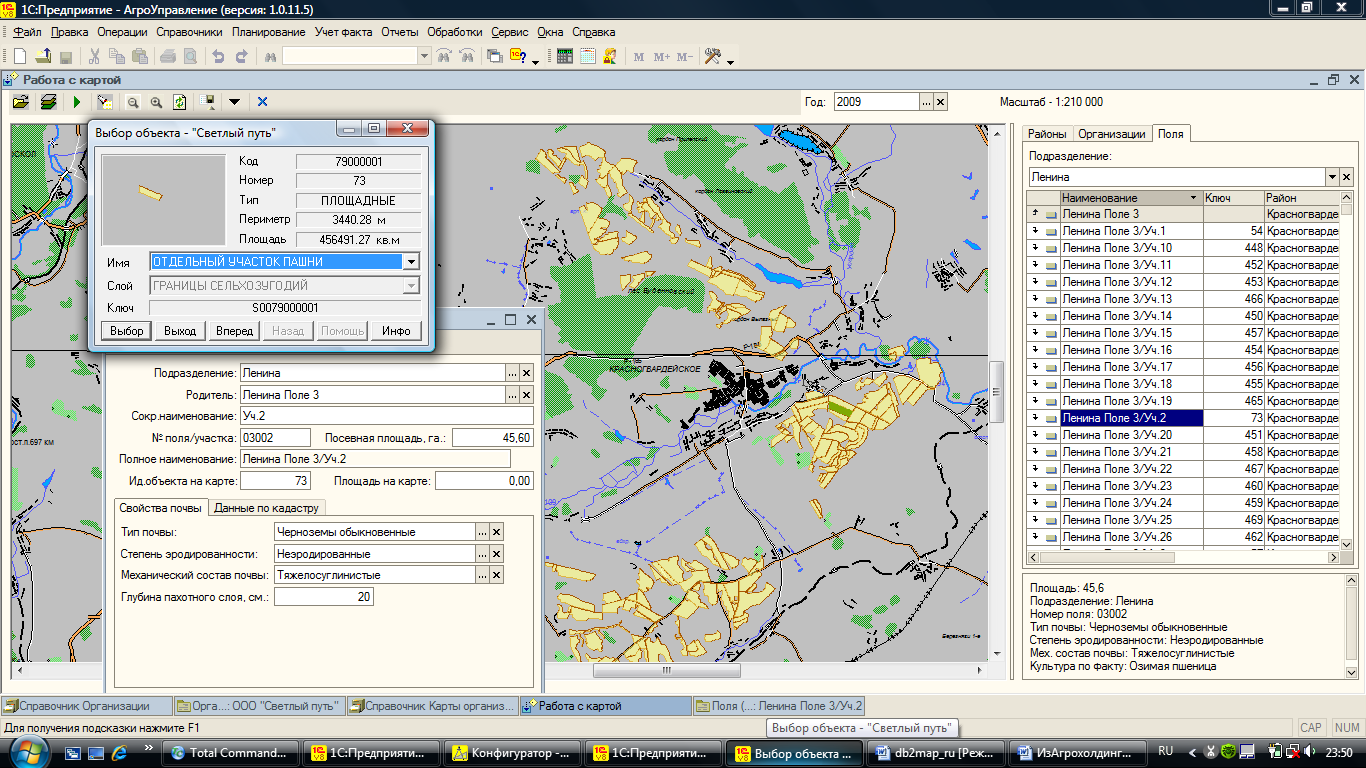The image size is (1366, 768).
Task: Switch to the Районы tab
Action: click(x=1048, y=134)
